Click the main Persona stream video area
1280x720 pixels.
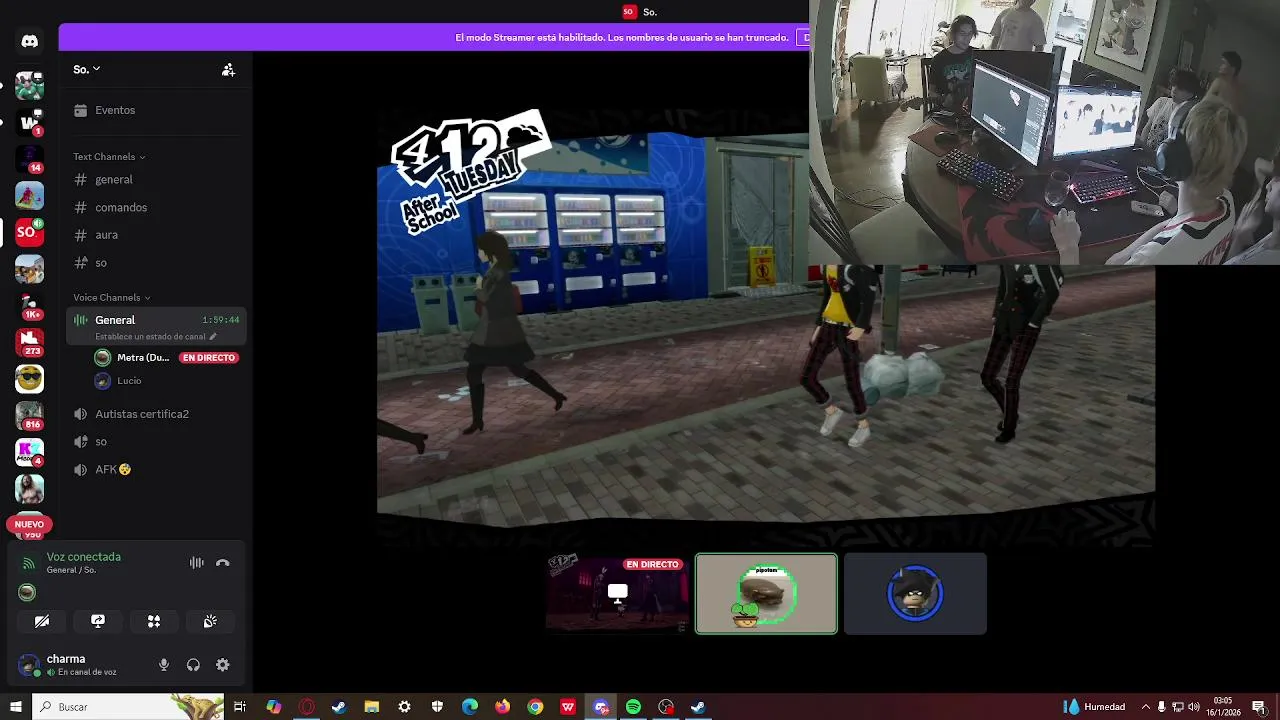pyautogui.click(x=766, y=328)
